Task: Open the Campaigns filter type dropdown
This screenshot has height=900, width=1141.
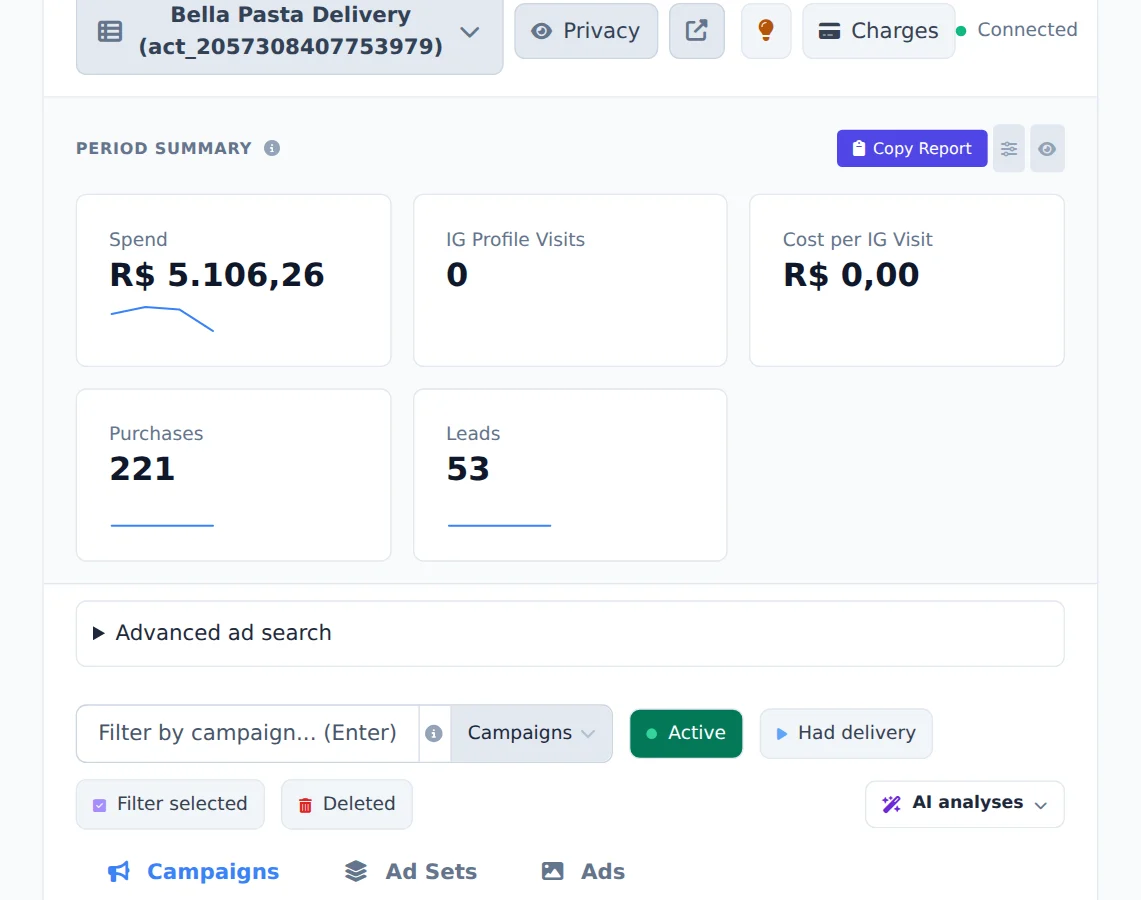Action: click(531, 733)
